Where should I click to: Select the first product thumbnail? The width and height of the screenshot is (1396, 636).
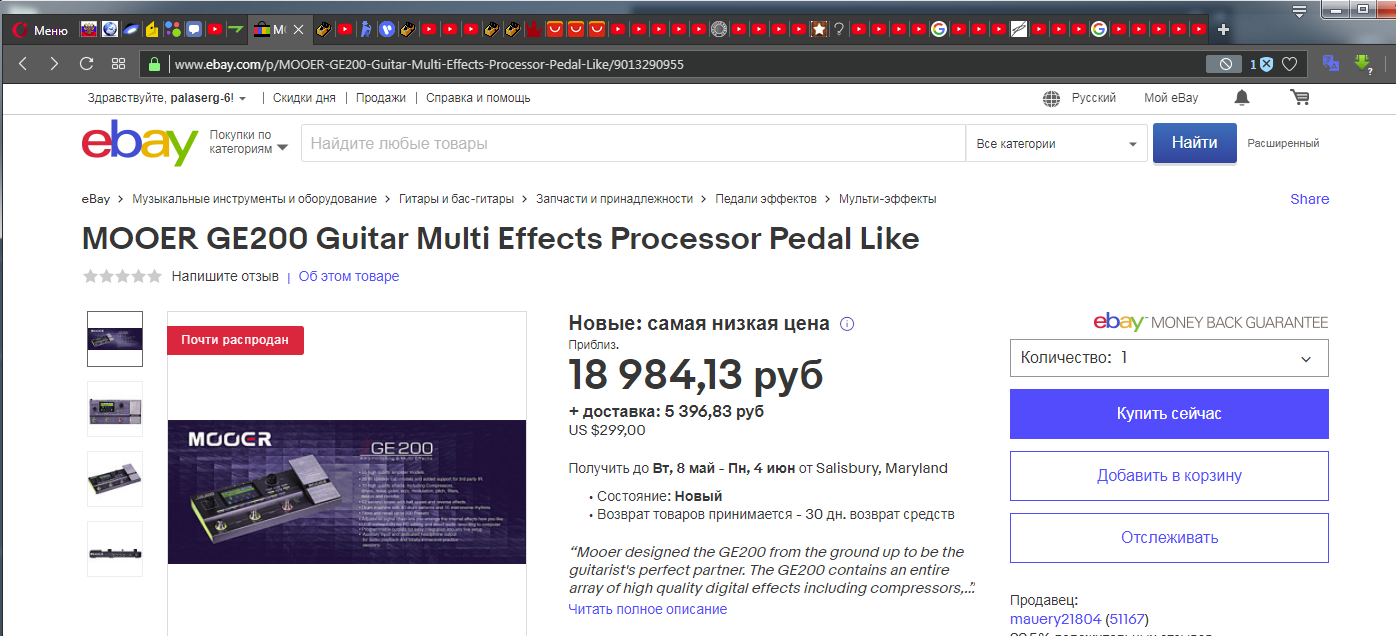pyautogui.click(x=115, y=339)
